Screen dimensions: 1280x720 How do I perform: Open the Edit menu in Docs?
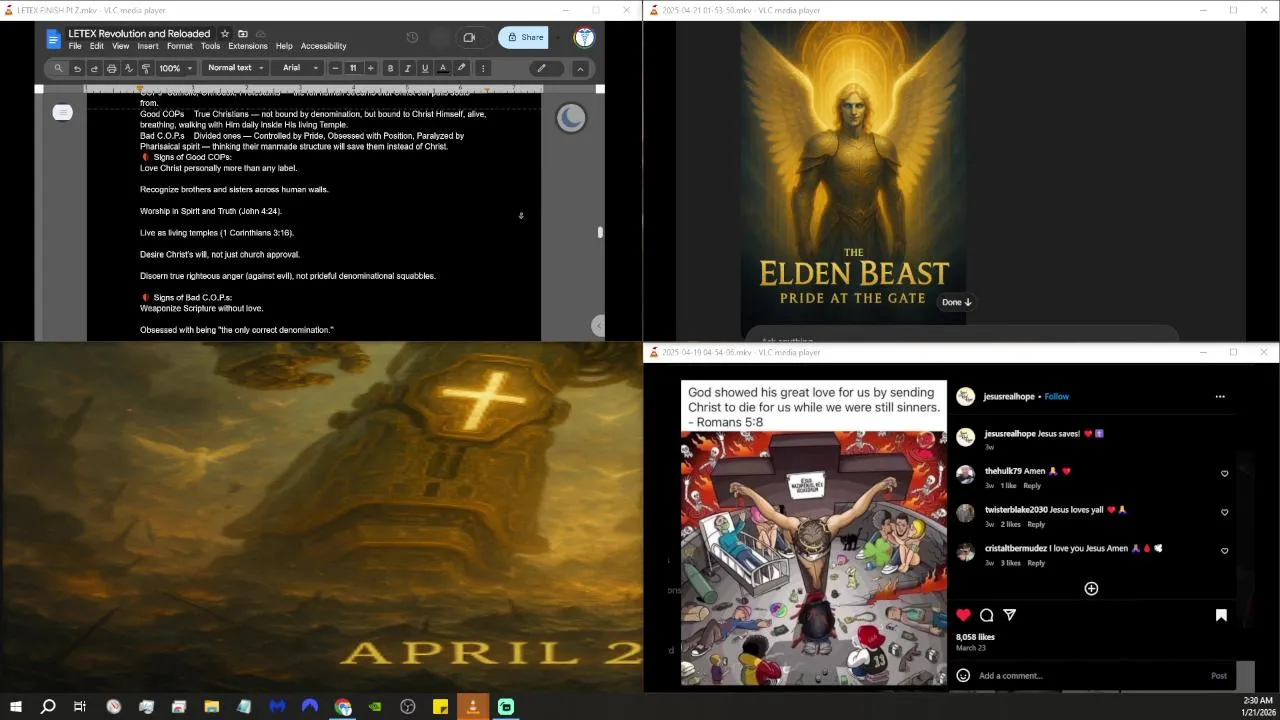pos(97,46)
